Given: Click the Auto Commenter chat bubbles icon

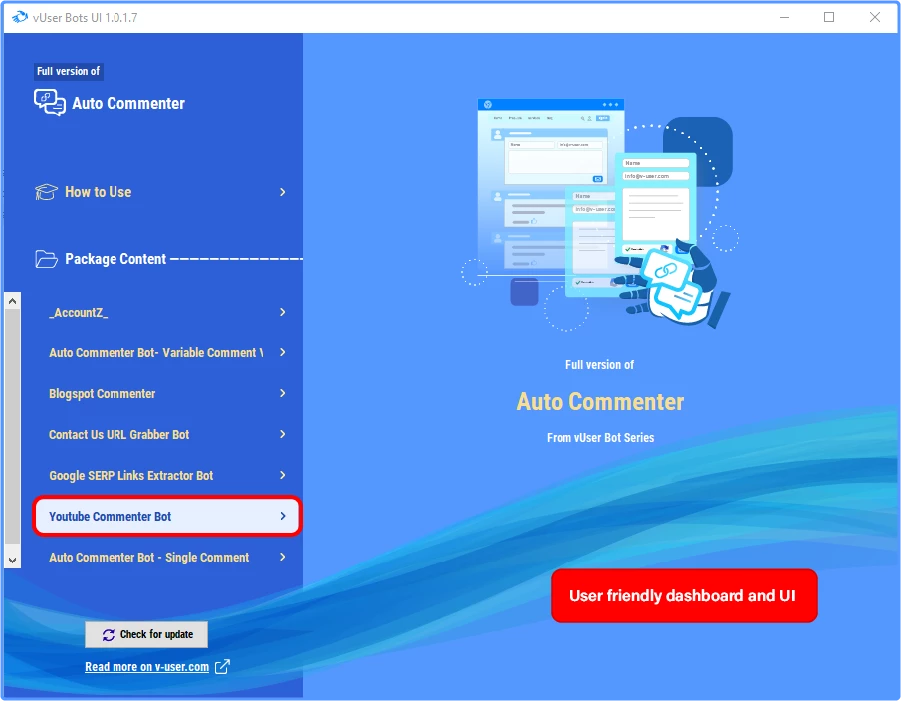Looking at the screenshot, I should [x=50, y=103].
